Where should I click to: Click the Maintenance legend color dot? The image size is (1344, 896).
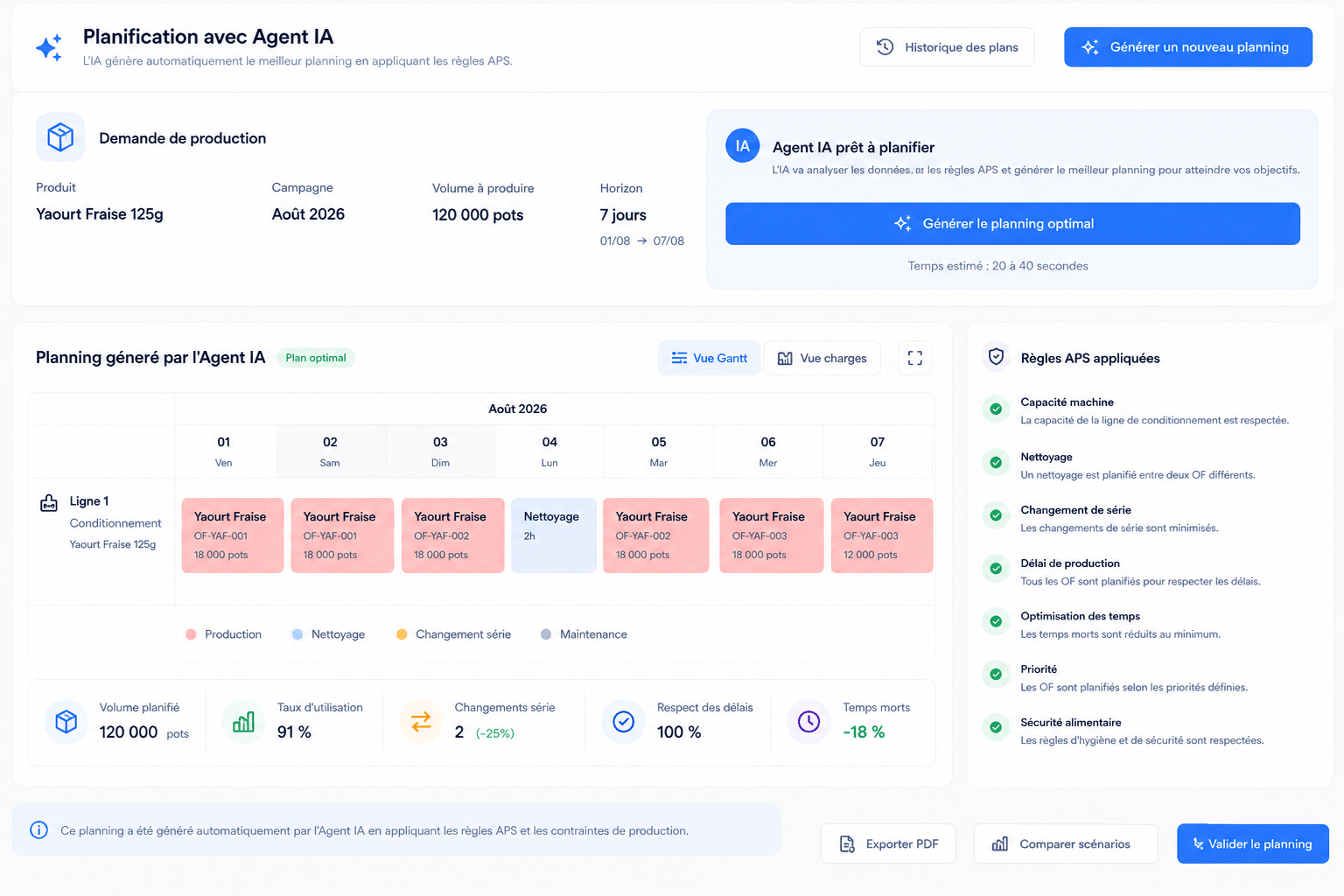pos(546,634)
